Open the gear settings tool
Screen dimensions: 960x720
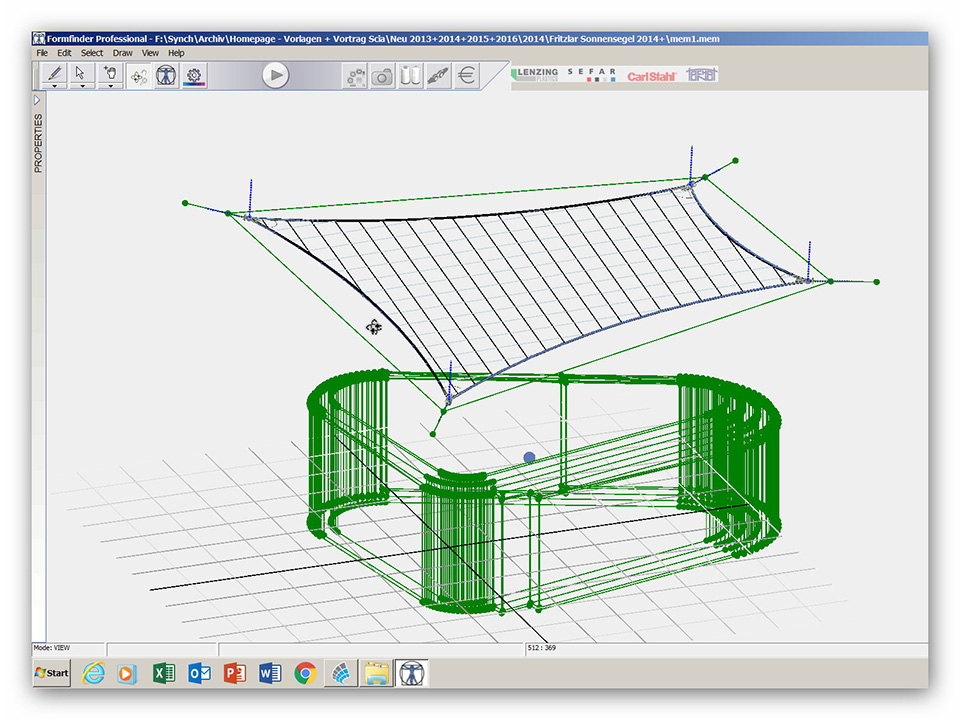click(x=194, y=75)
